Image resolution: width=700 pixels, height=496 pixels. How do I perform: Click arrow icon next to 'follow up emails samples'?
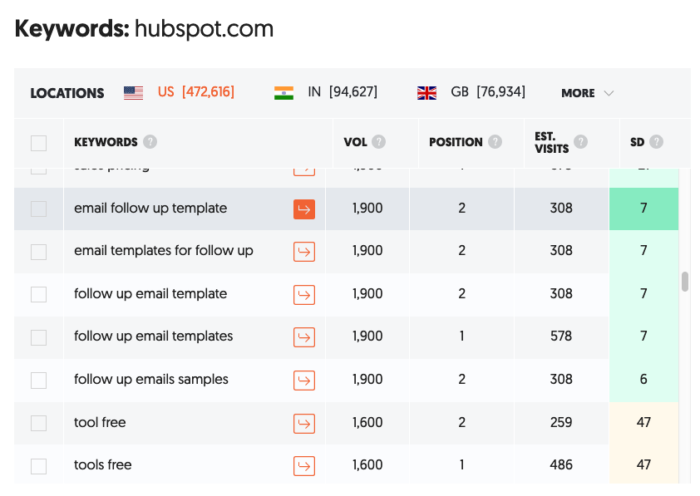[x=304, y=380]
